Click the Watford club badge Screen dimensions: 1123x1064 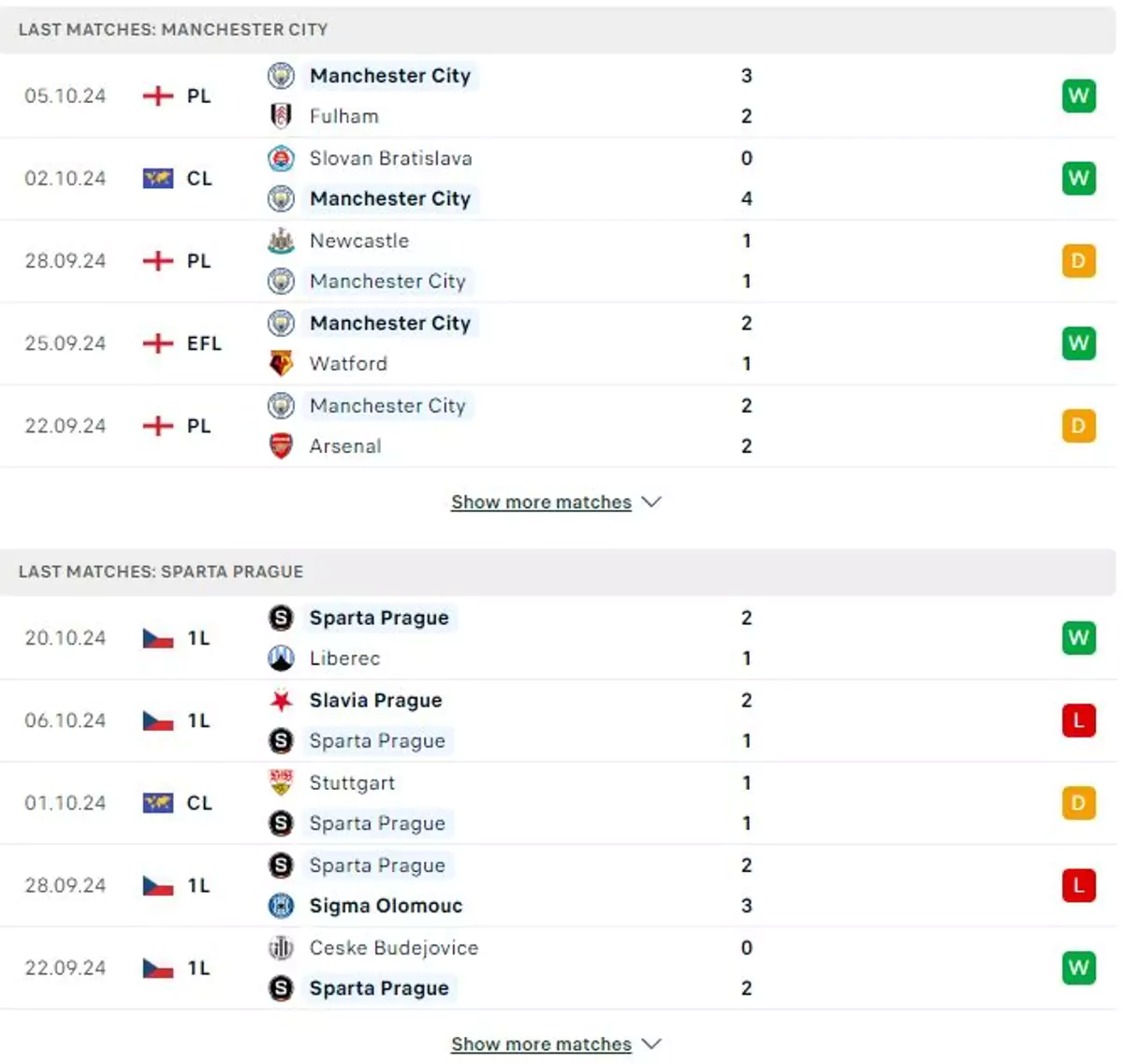[x=281, y=363]
